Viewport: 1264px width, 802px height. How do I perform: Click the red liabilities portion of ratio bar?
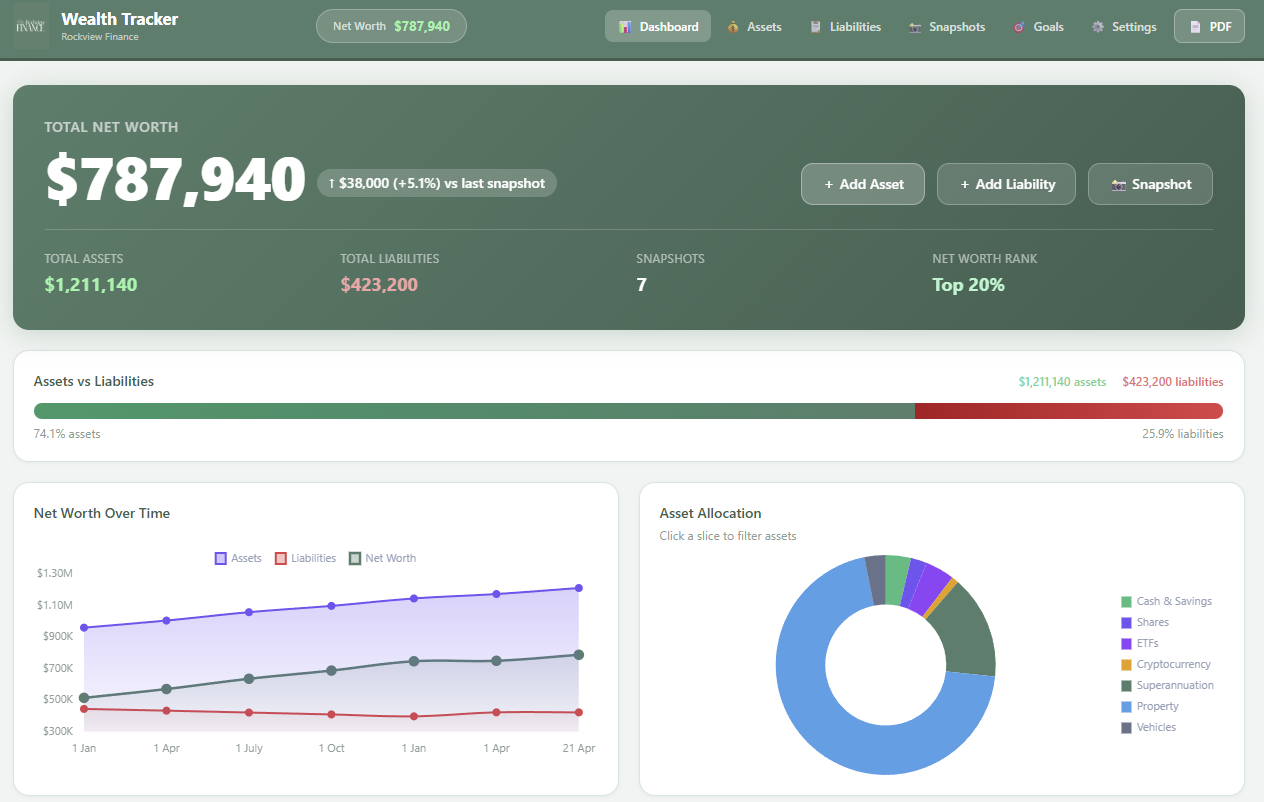coord(1069,411)
